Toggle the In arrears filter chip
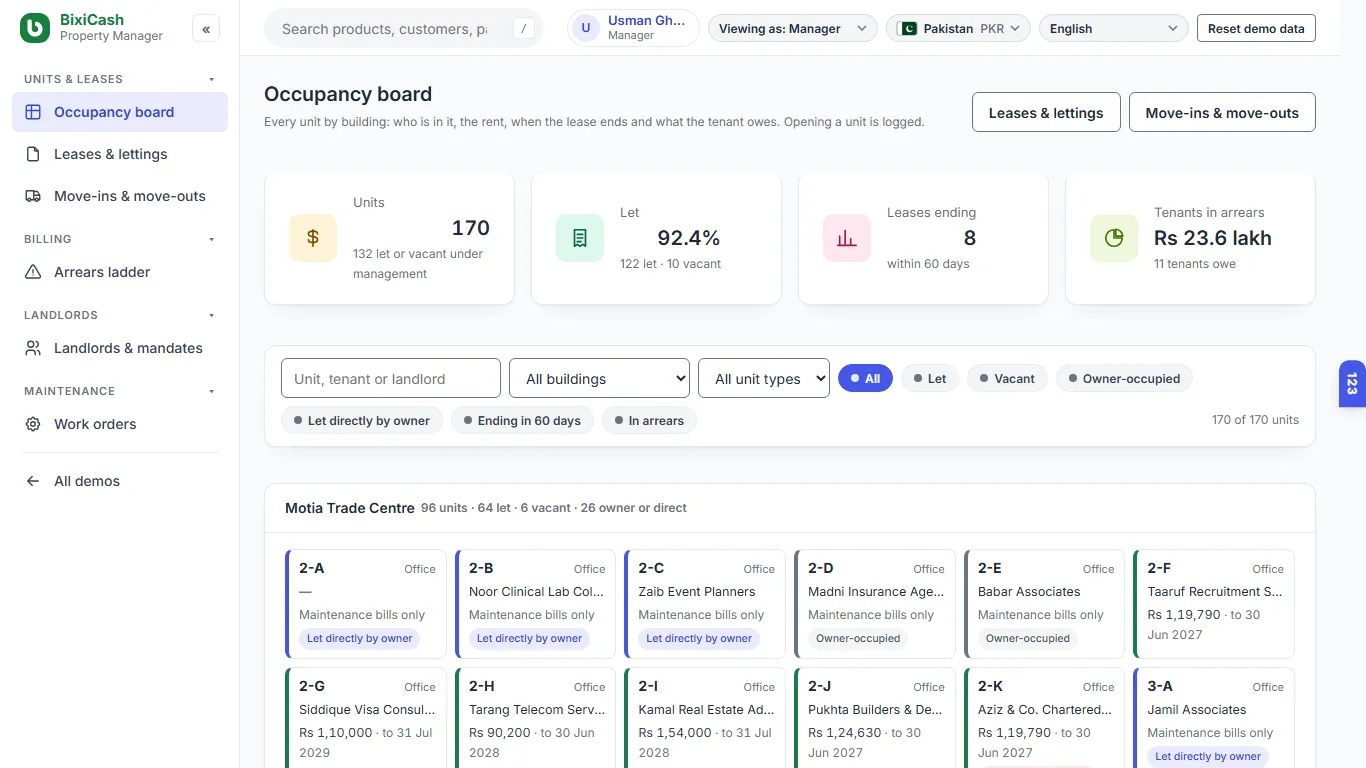Image resolution: width=1366 pixels, height=768 pixels. (649, 420)
